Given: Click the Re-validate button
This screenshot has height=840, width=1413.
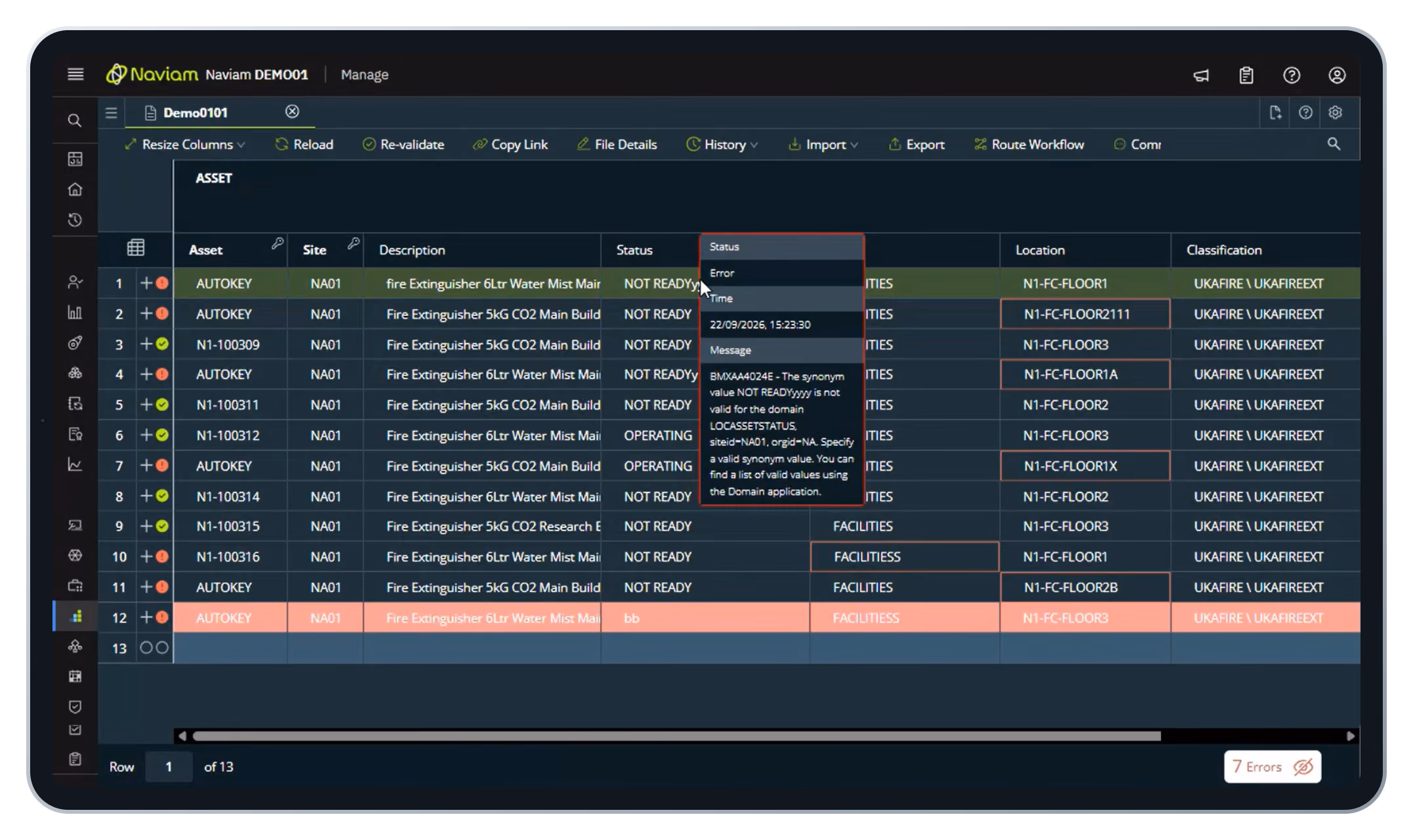Looking at the screenshot, I should tap(403, 144).
